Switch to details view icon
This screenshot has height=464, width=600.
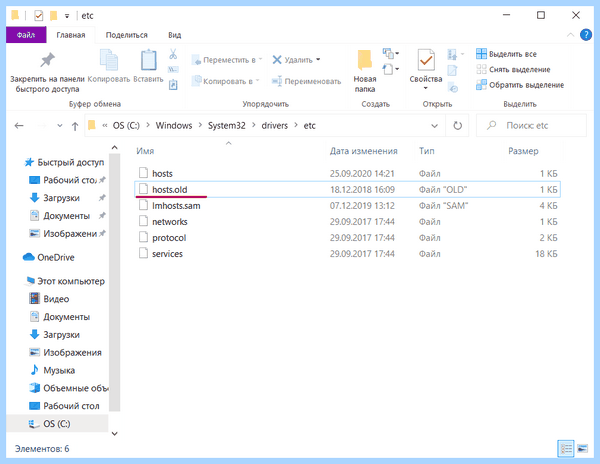pyautogui.click(x=566, y=448)
